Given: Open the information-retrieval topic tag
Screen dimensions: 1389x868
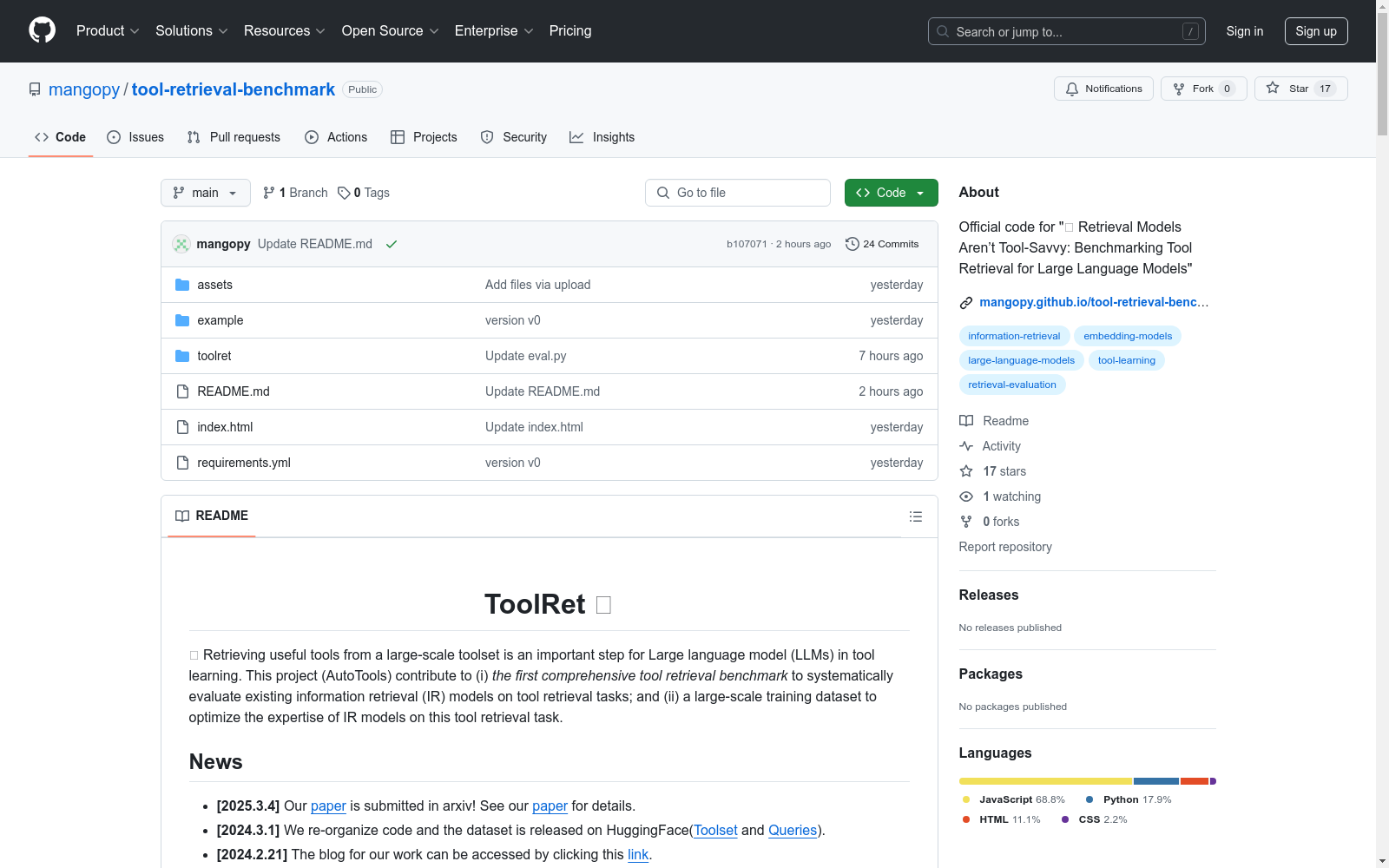Looking at the screenshot, I should tap(1014, 336).
